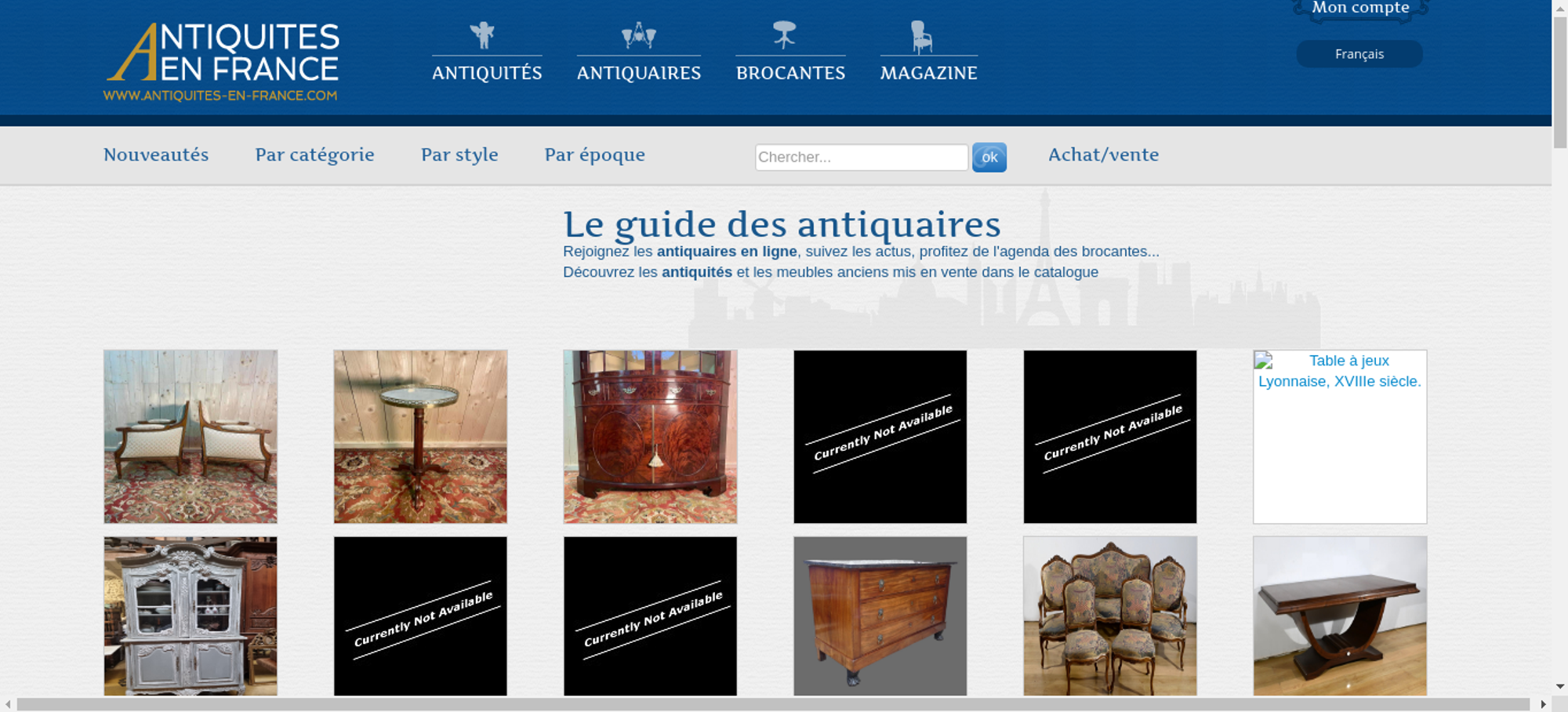Click into the Chercher search field
This screenshot has height=712, width=1568.
click(861, 157)
